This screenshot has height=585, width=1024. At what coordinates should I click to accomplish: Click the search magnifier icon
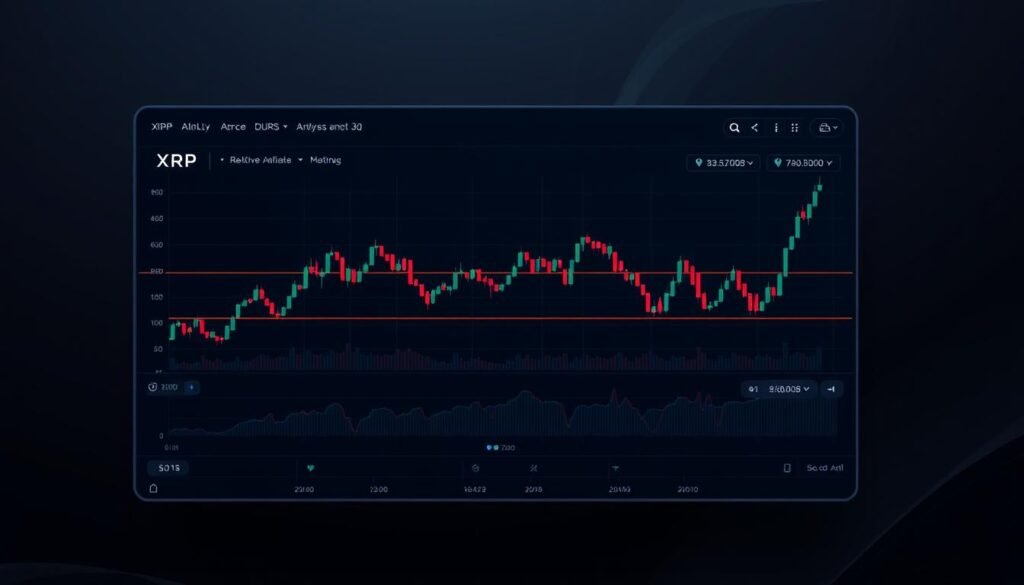click(x=735, y=128)
